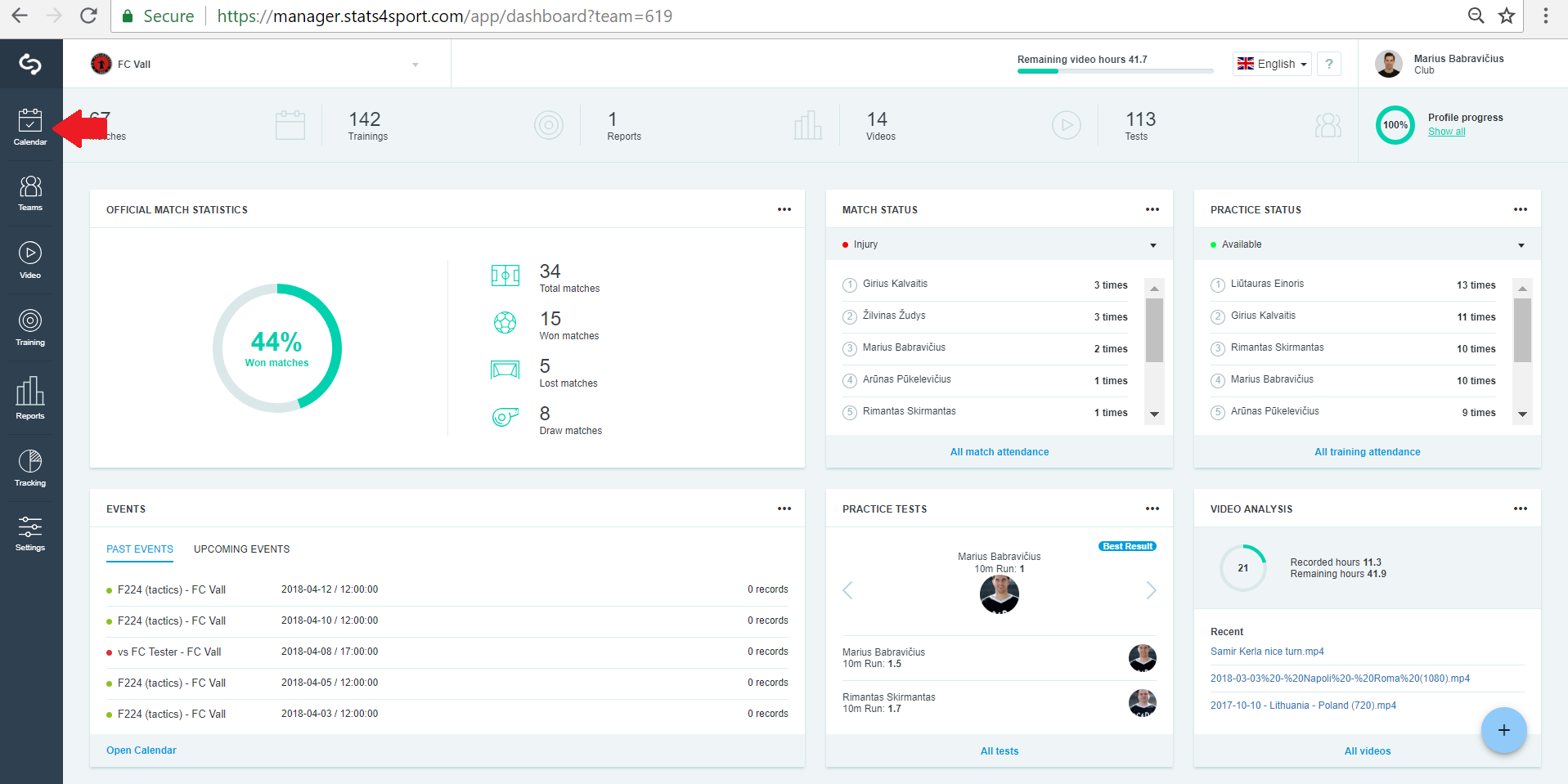Expand the Available status dropdown
This screenshot has width=1568, height=784.
point(1368,244)
